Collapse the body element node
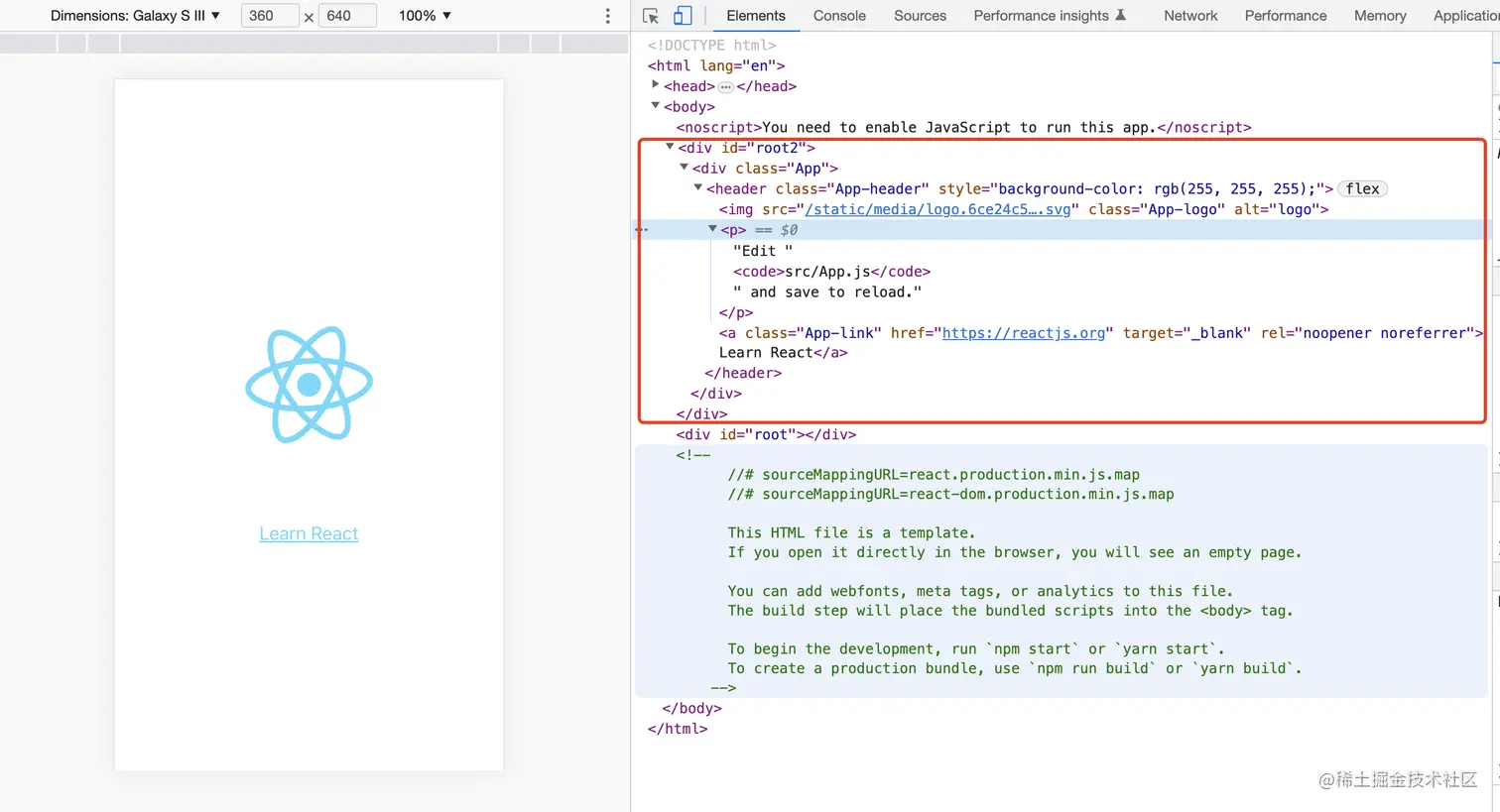The image size is (1500, 812). [655, 106]
